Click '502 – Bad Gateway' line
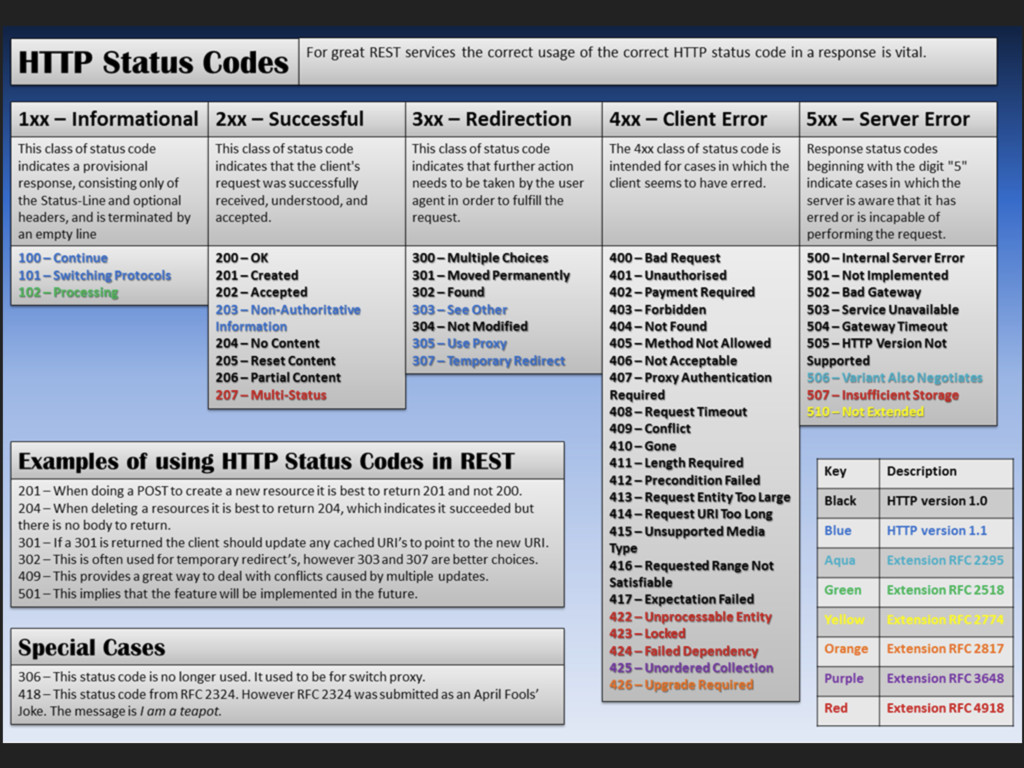The width and height of the screenshot is (1024, 768). click(863, 293)
